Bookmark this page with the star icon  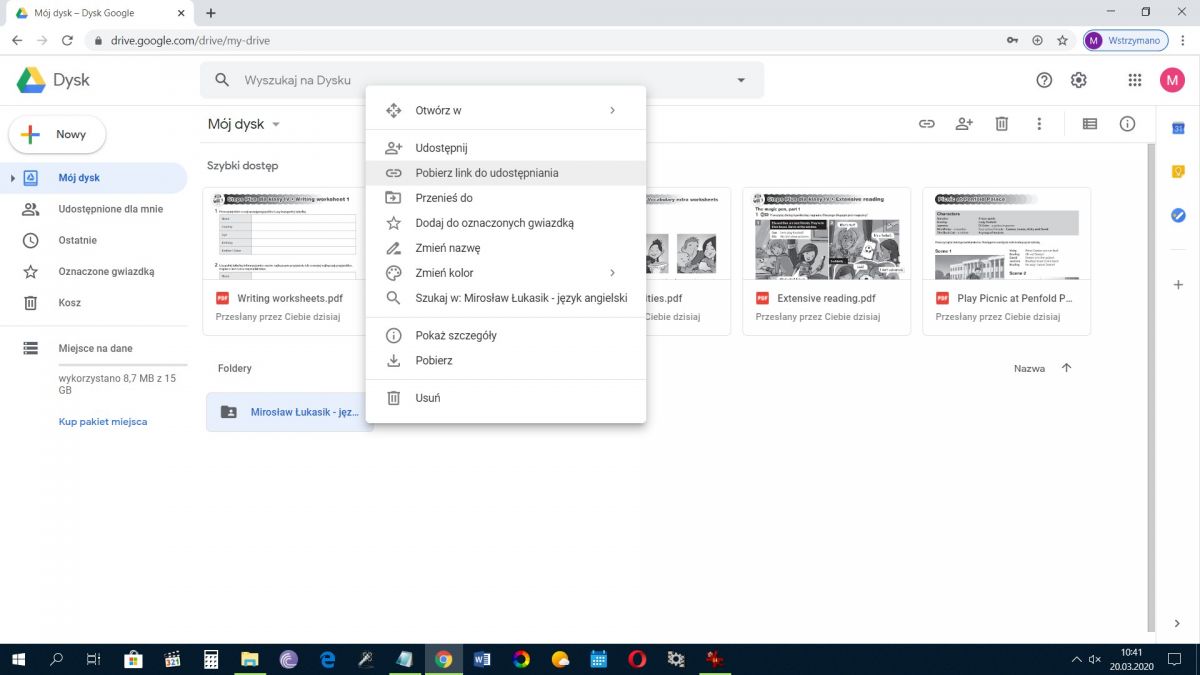coord(1062,41)
